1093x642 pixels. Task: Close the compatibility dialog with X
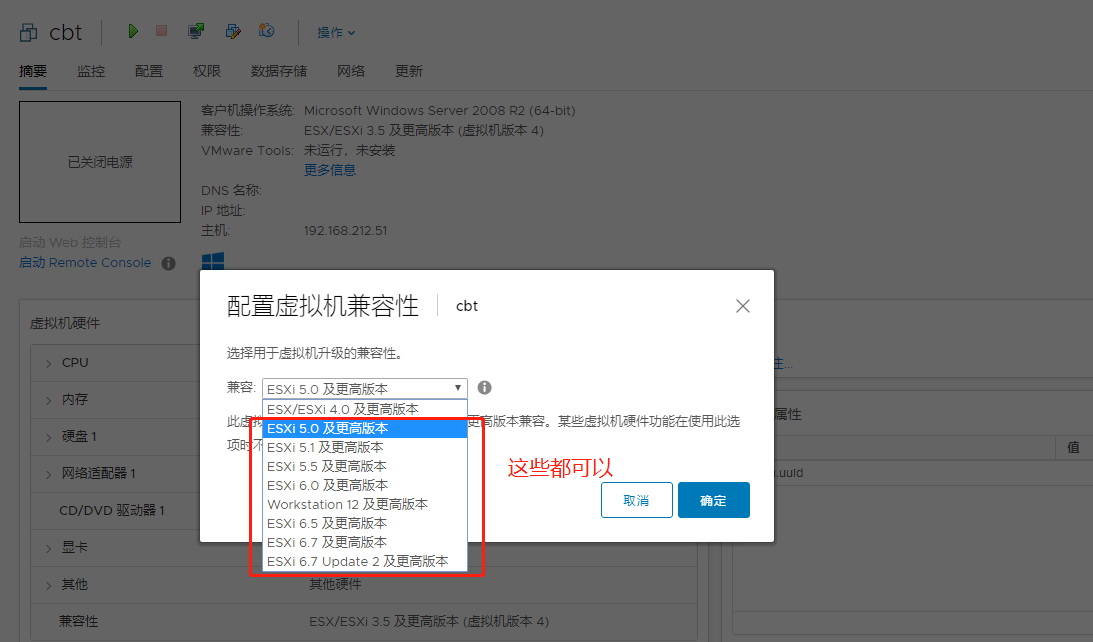pos(742,306)
